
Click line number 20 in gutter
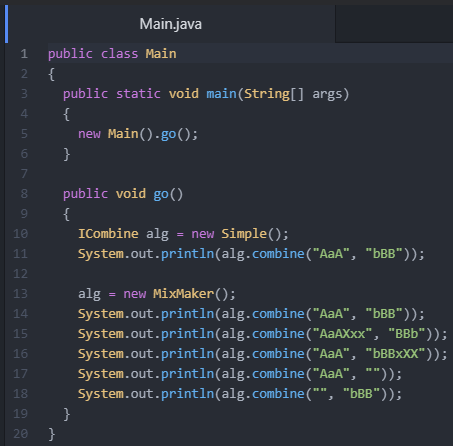tap(20, 434)
